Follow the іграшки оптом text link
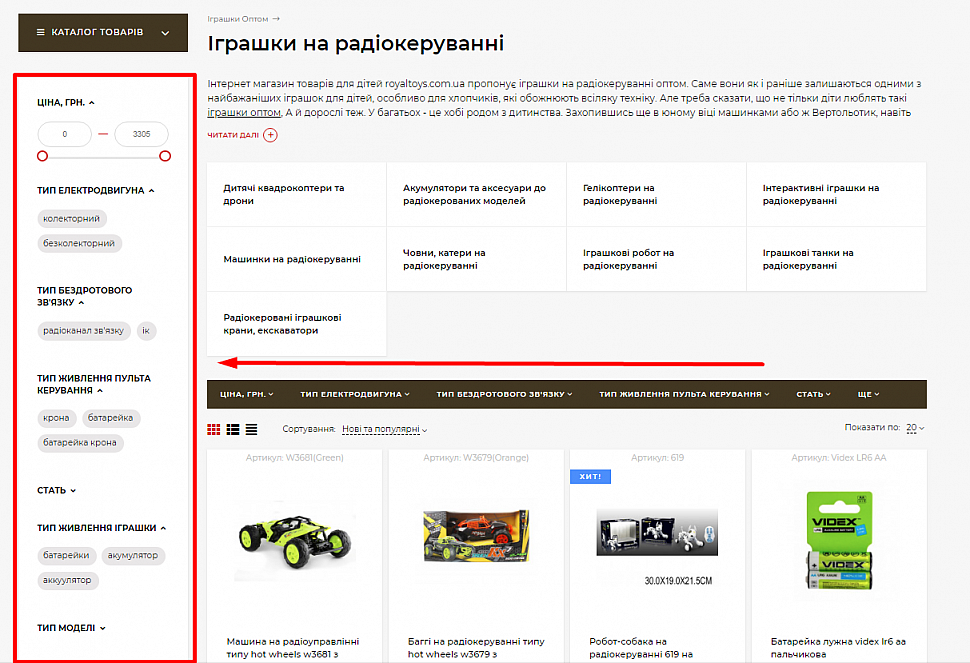The image size is (970, 663). coord(244,113)
